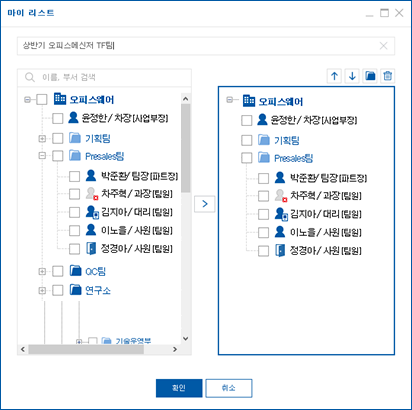
Task: Collapse 오피스웨어 node in right panel
Action: coord(229,100)
